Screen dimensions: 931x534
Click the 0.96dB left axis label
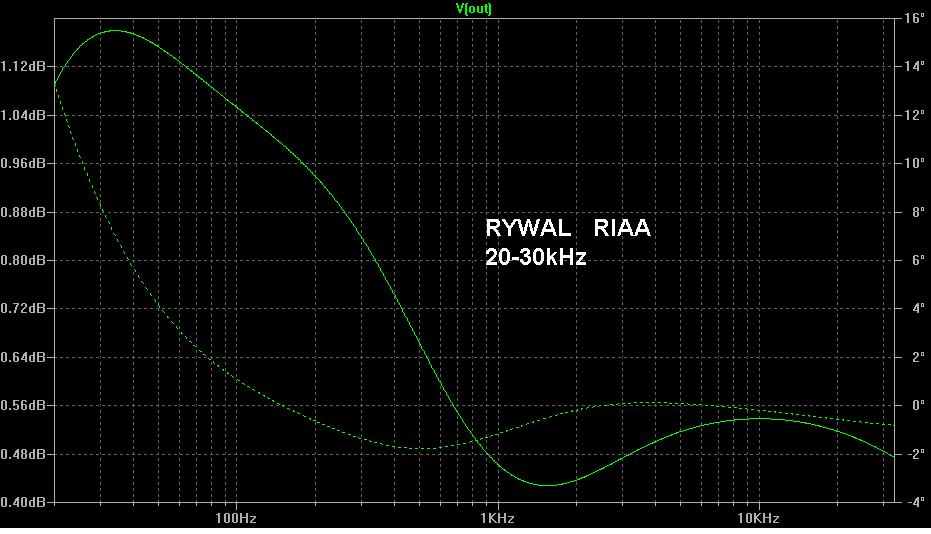[x=23, y=163]
